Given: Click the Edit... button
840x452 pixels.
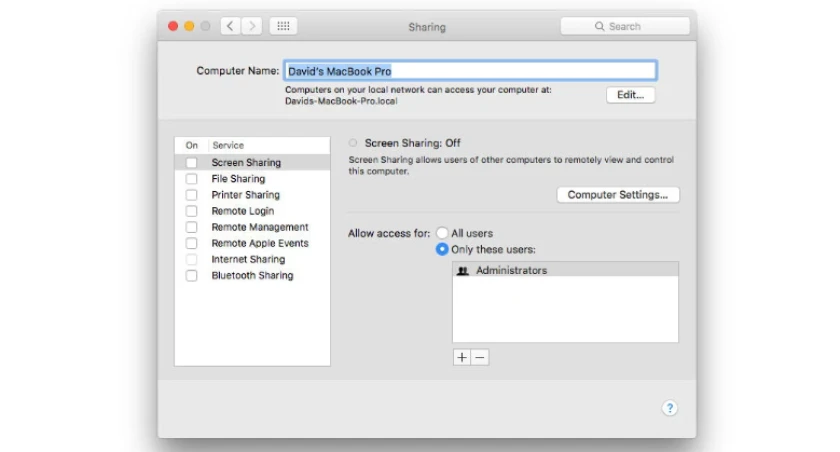Looking at the screenshot, I should coord(631,95).
